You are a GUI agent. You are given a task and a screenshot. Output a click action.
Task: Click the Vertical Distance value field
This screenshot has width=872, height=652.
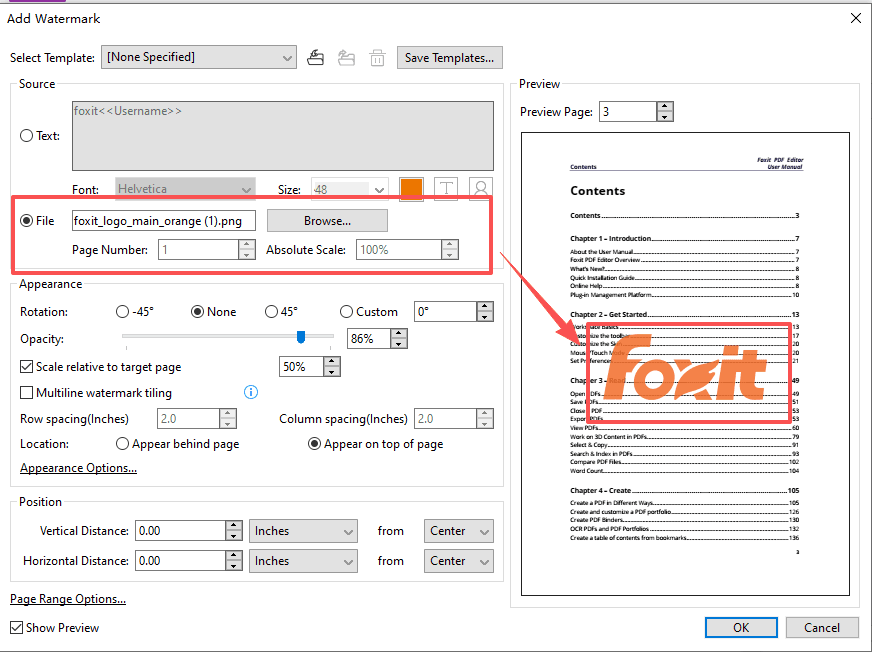pyautogui.click(x=181, y=531)
